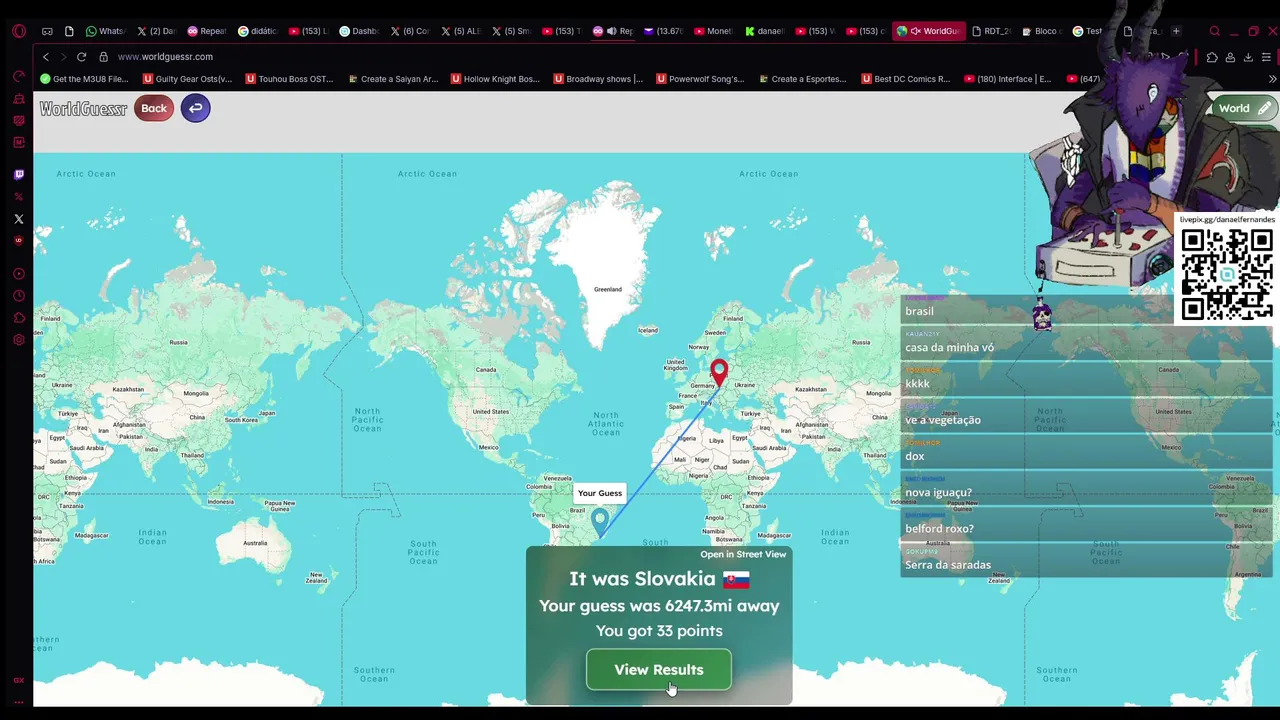This screenshot has height=720, width=1280.
Task: Switch to the WhatsApp tab
Action: click(105, 31)
